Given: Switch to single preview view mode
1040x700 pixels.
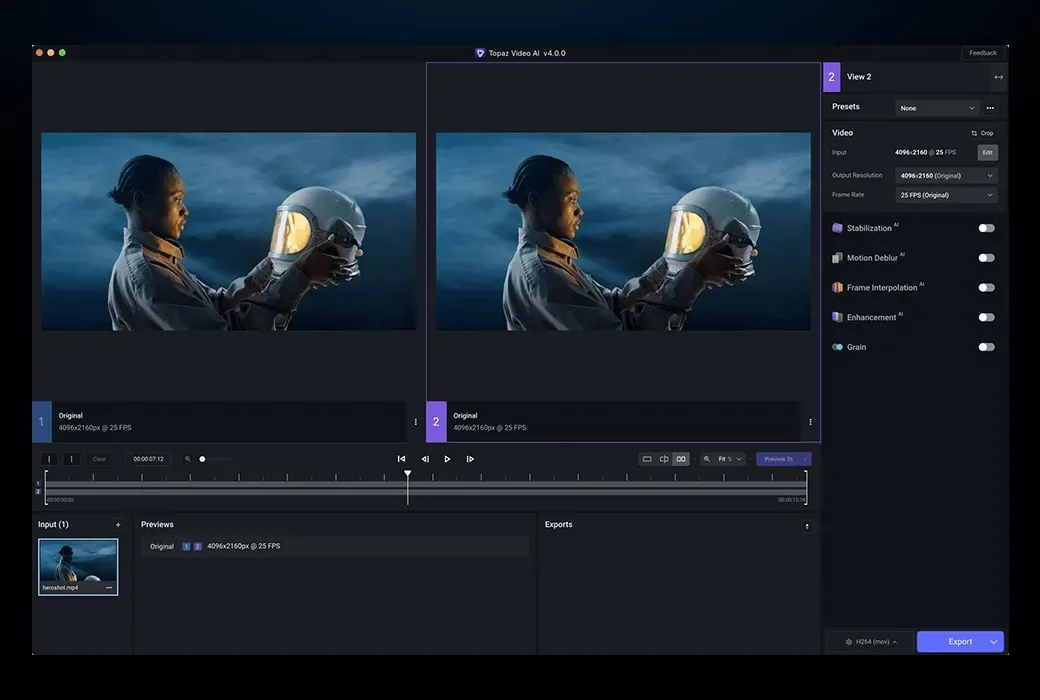Looking at the screenshot, I should point(645,458).
